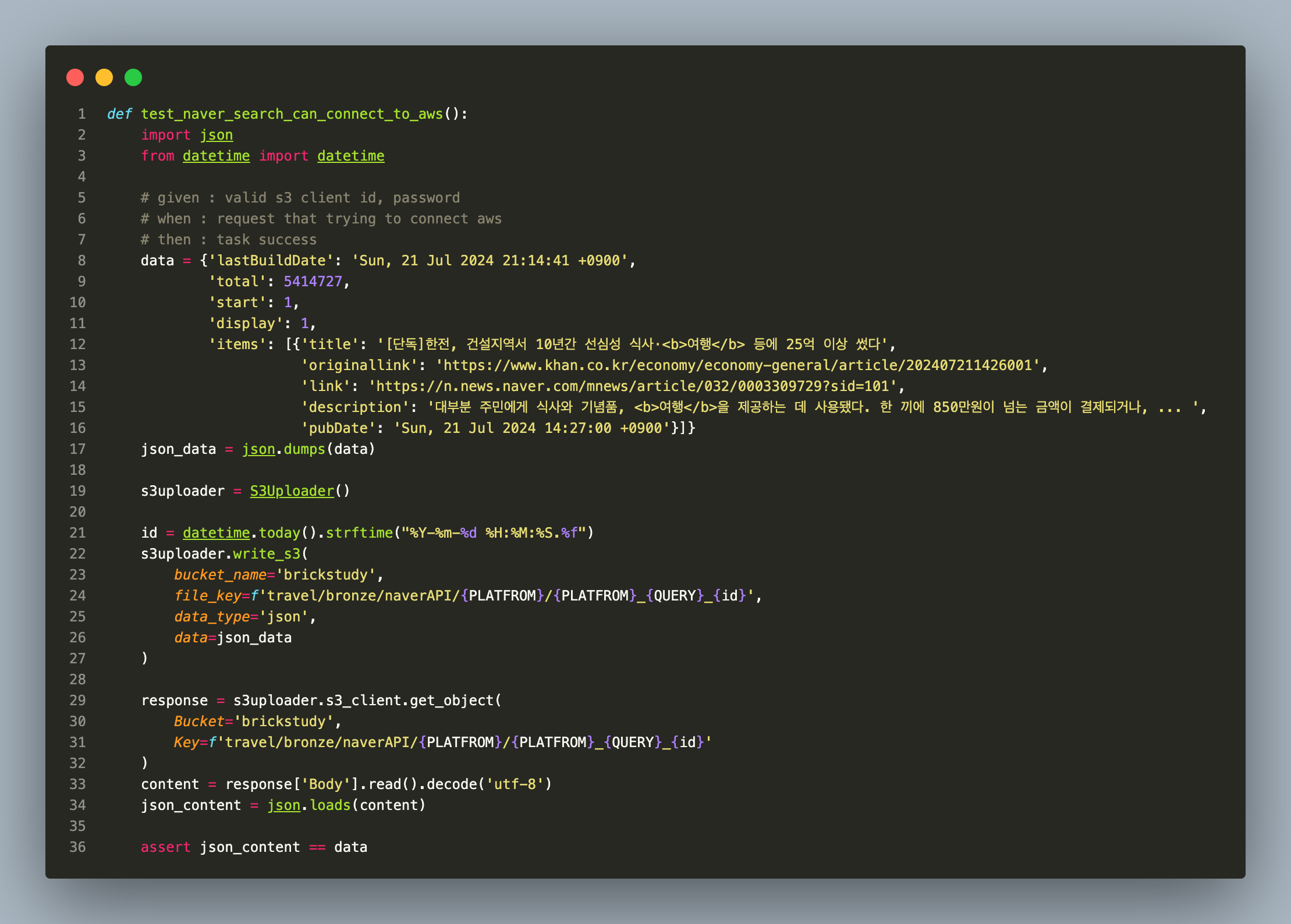This screenshot has width=1291, height=924.
Task: Click the bucket_name parameter
Action: point(219,575)
